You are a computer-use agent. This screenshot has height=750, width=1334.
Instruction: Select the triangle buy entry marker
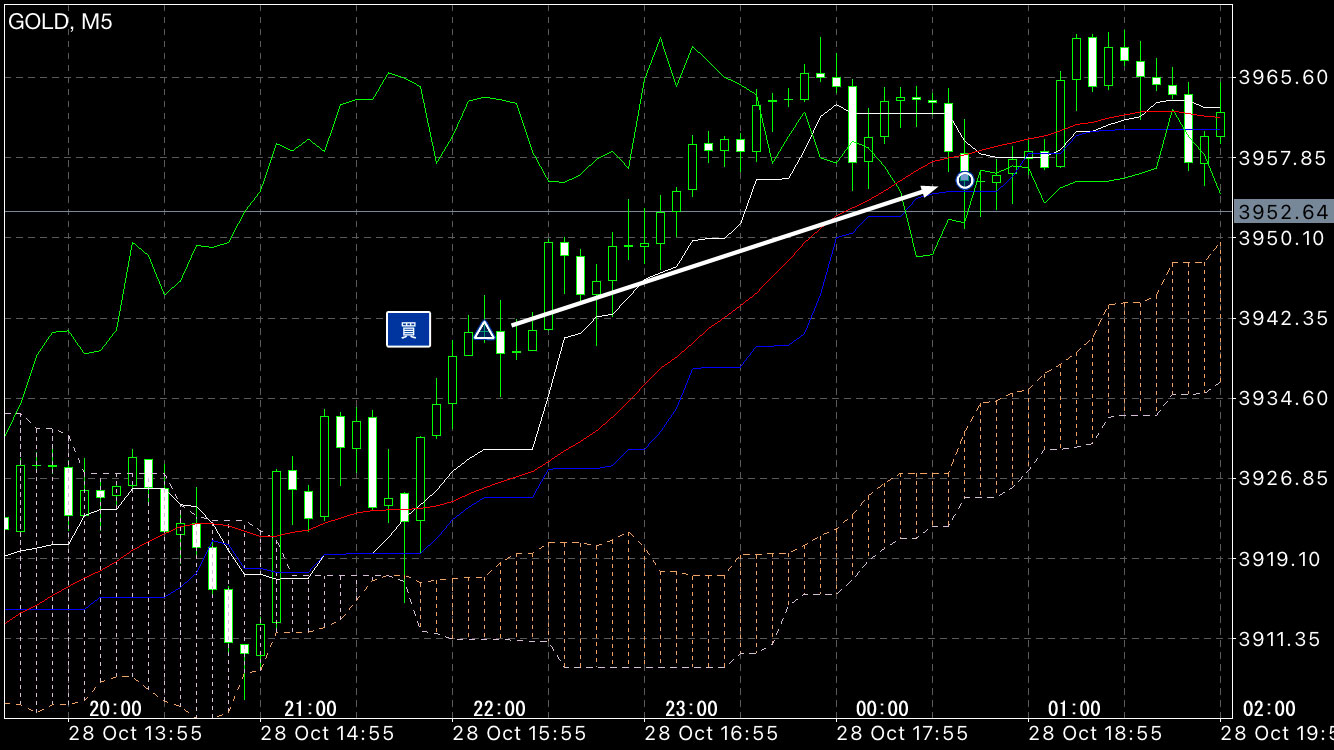click(484, 330)
